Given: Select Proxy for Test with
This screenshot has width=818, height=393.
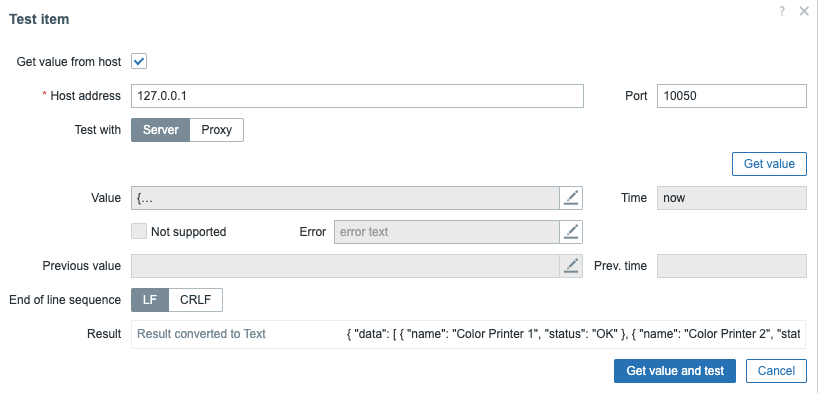Looking at the screenshot, I should pos(216,130).
